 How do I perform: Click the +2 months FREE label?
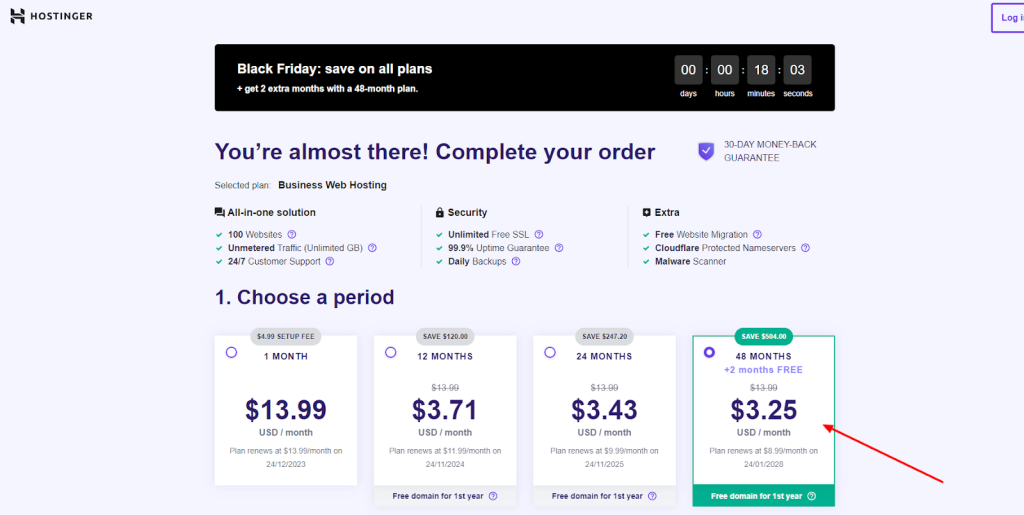click(763, 370)
